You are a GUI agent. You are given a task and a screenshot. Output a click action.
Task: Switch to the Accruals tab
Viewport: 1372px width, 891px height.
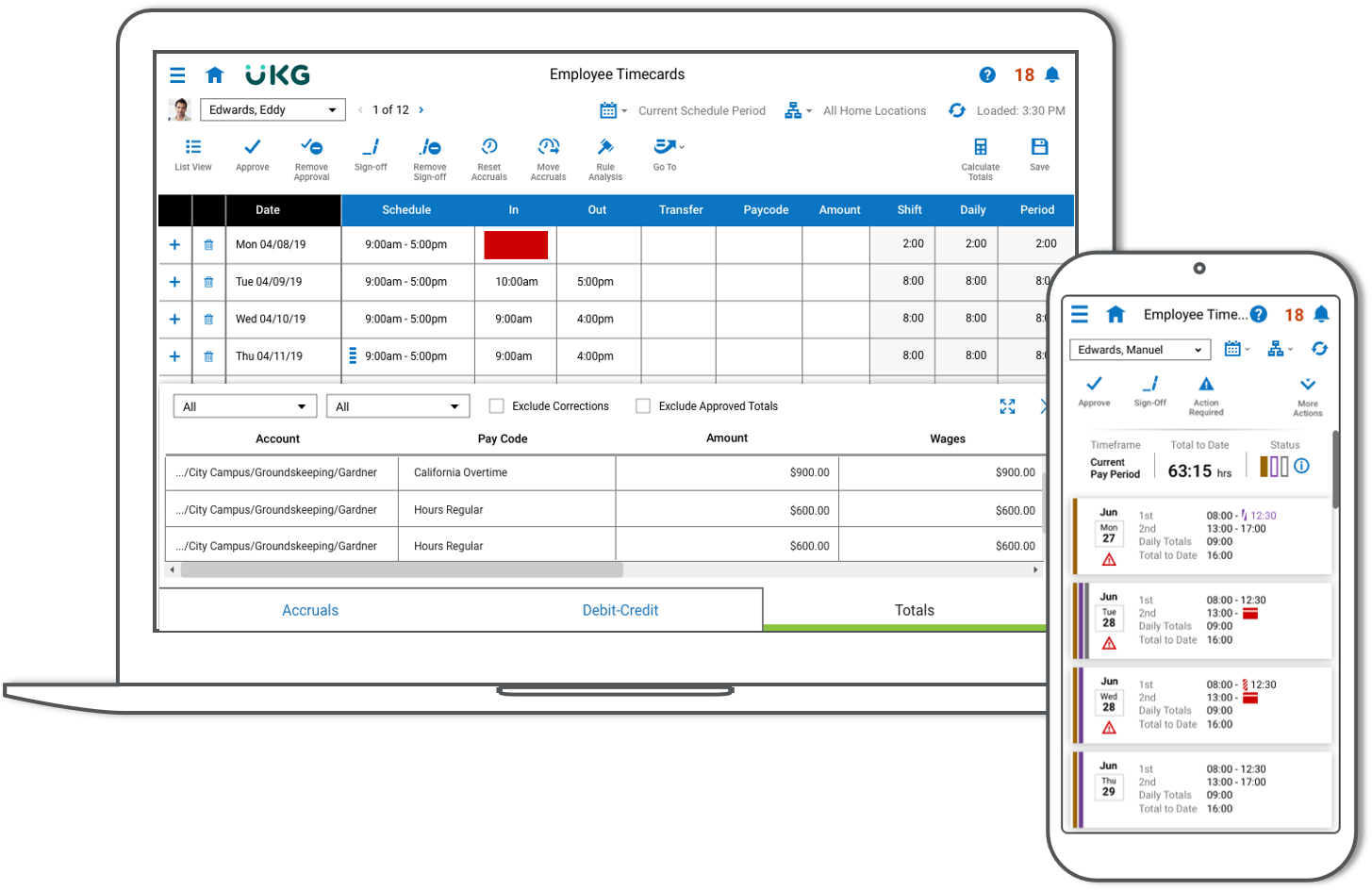point(310,610)
